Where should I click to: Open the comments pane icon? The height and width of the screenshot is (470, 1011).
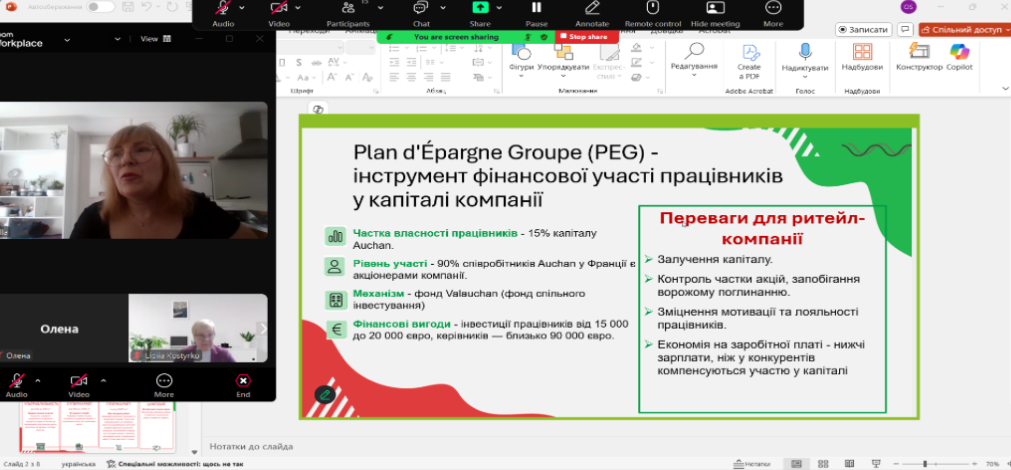click(x=905, y=30)
